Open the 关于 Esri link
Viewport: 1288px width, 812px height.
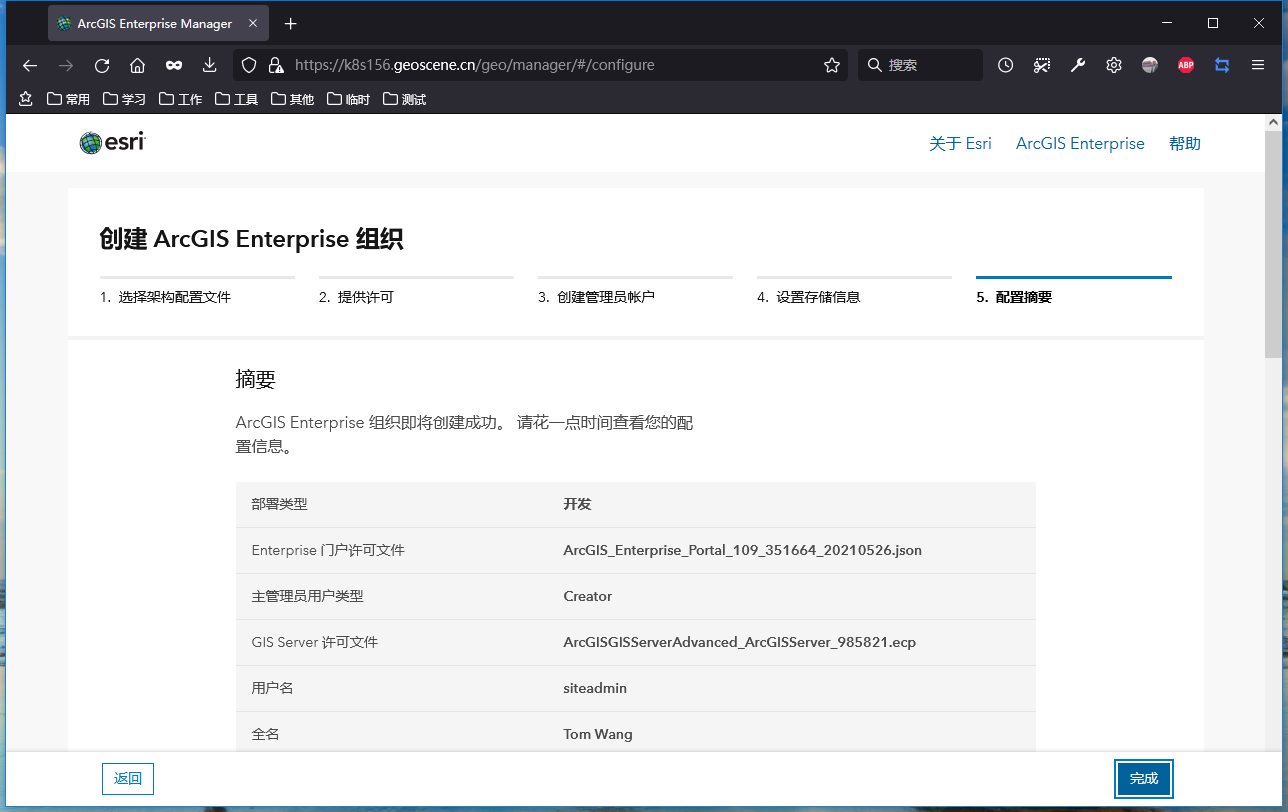click(960, 143)
